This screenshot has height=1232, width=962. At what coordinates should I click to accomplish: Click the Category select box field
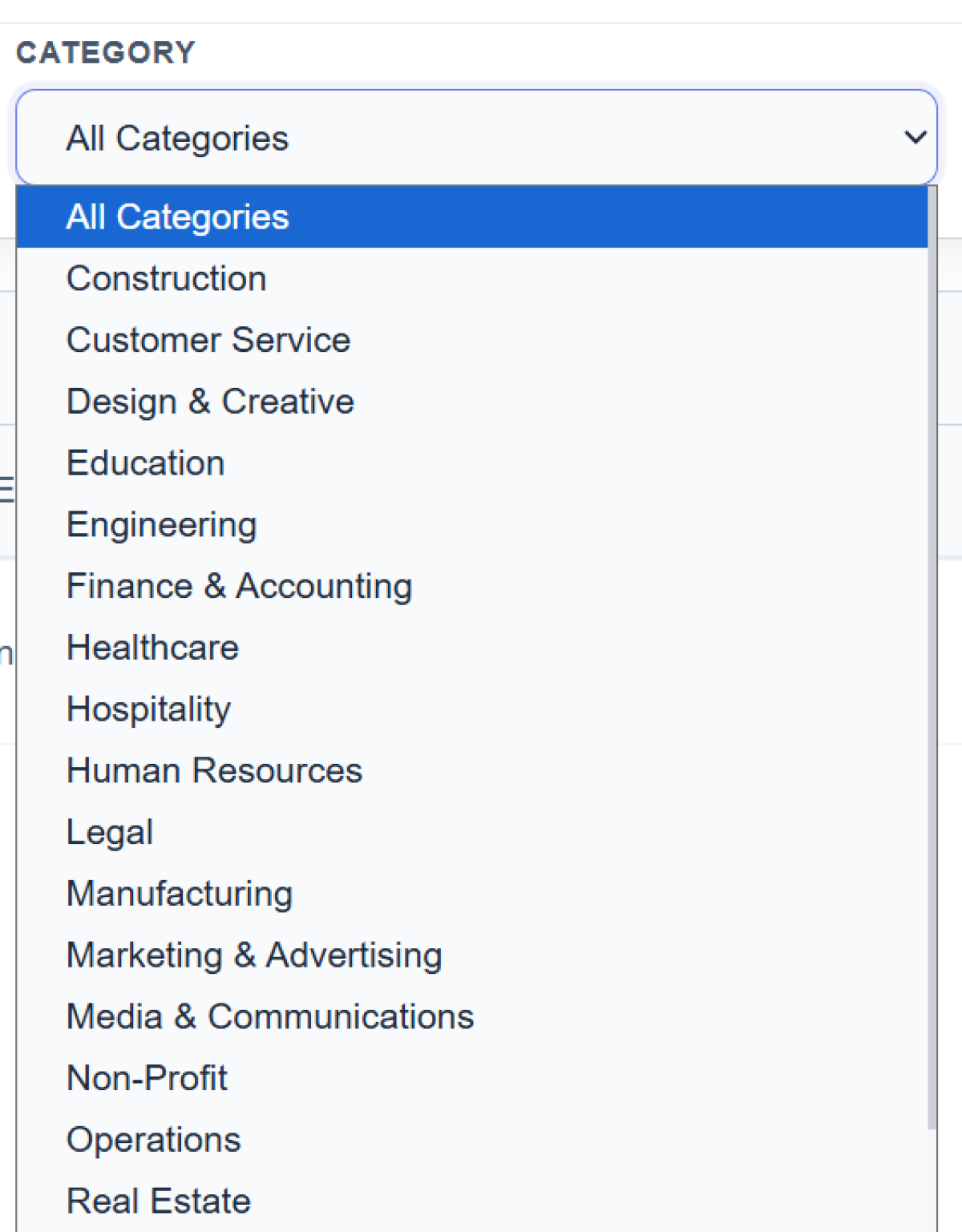click(x=476, y=137)
